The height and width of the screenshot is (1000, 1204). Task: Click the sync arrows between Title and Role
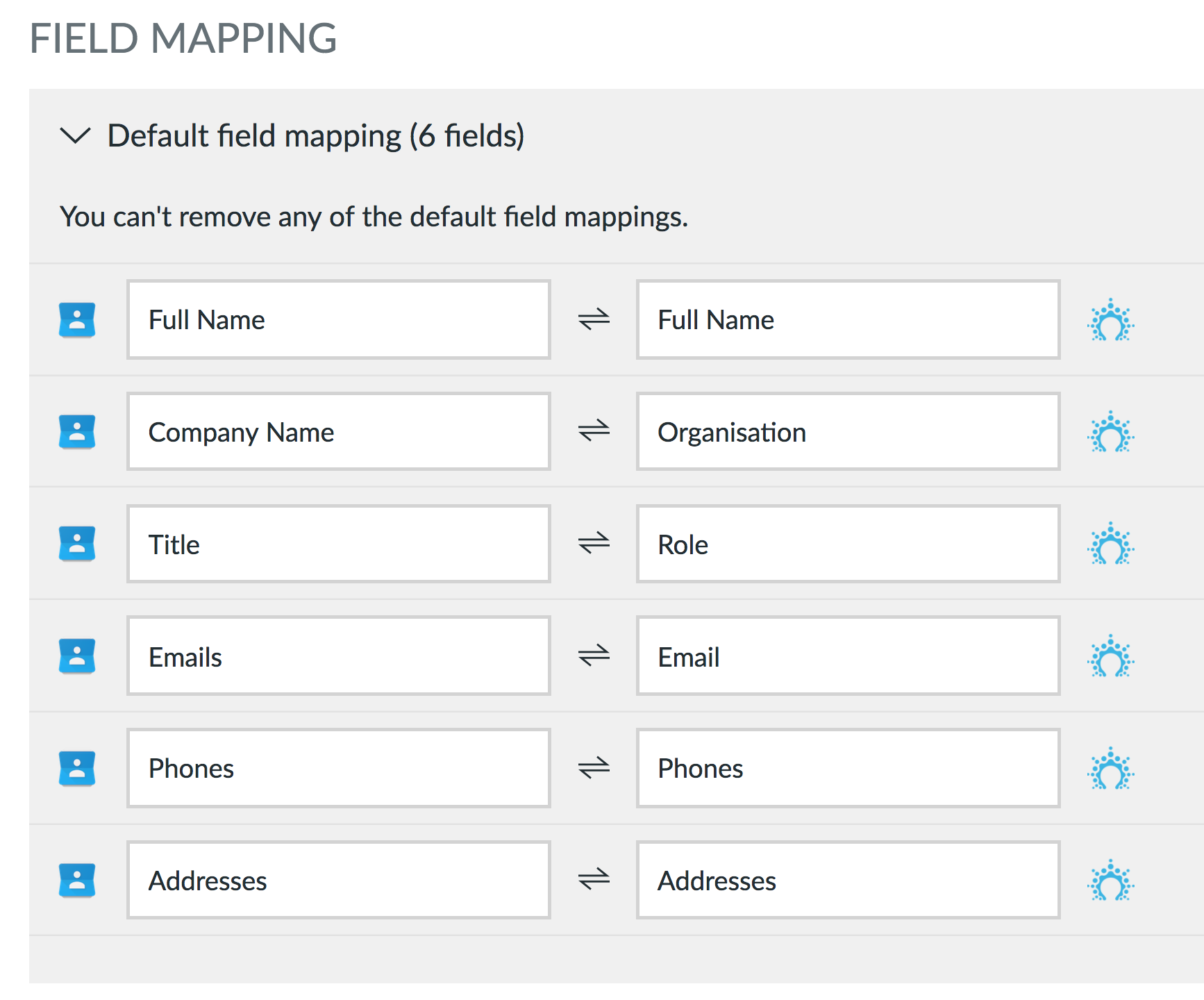coord(594,543)
